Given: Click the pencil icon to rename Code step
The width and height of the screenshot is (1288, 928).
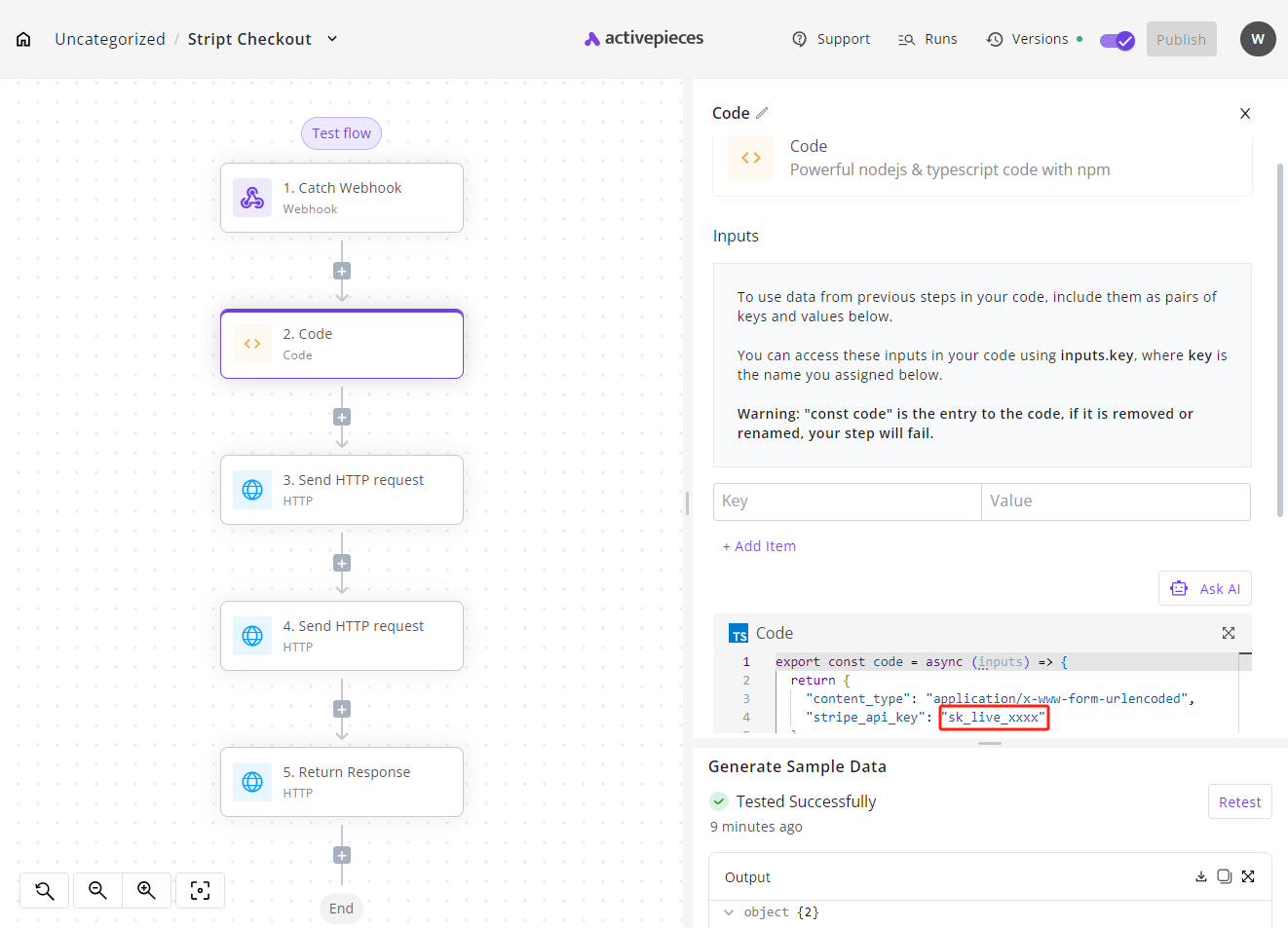Looking at the screenshot, I should click(x=762, y=113).
